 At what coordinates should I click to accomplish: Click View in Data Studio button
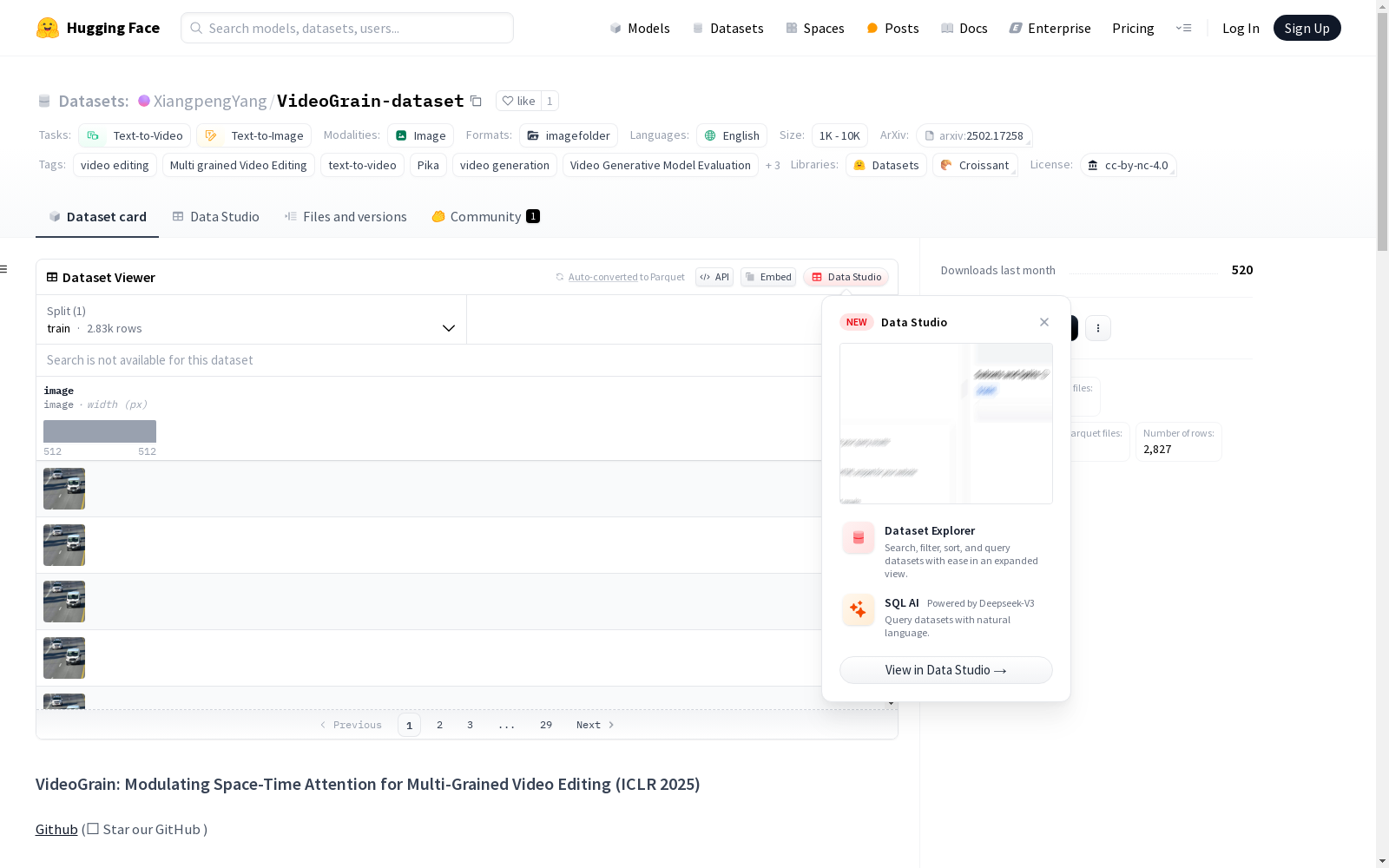[x=946, y=670]
